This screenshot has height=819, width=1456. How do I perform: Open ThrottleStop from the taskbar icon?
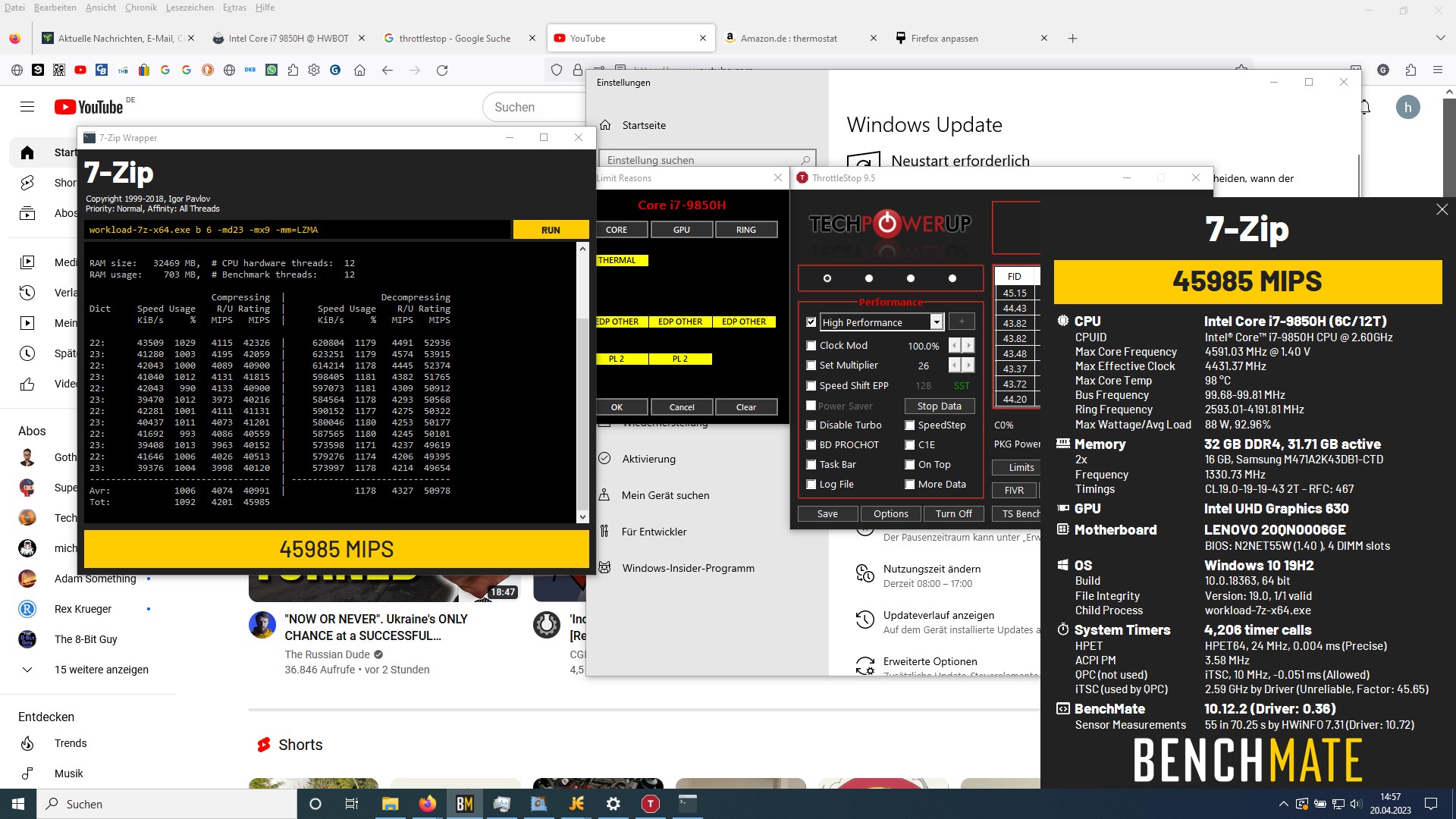tap(650, 804)
